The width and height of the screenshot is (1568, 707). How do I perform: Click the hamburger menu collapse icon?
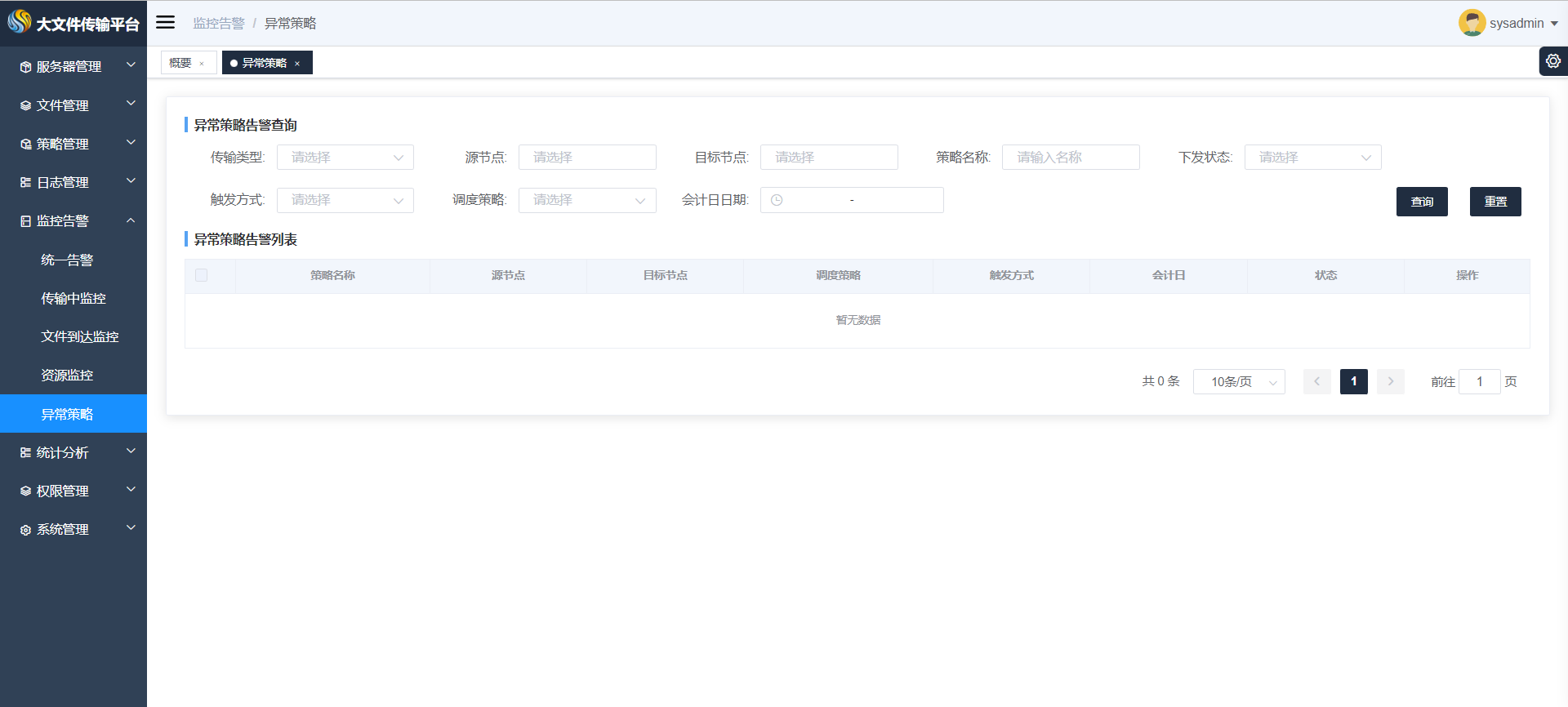click(x=166, y=22)
